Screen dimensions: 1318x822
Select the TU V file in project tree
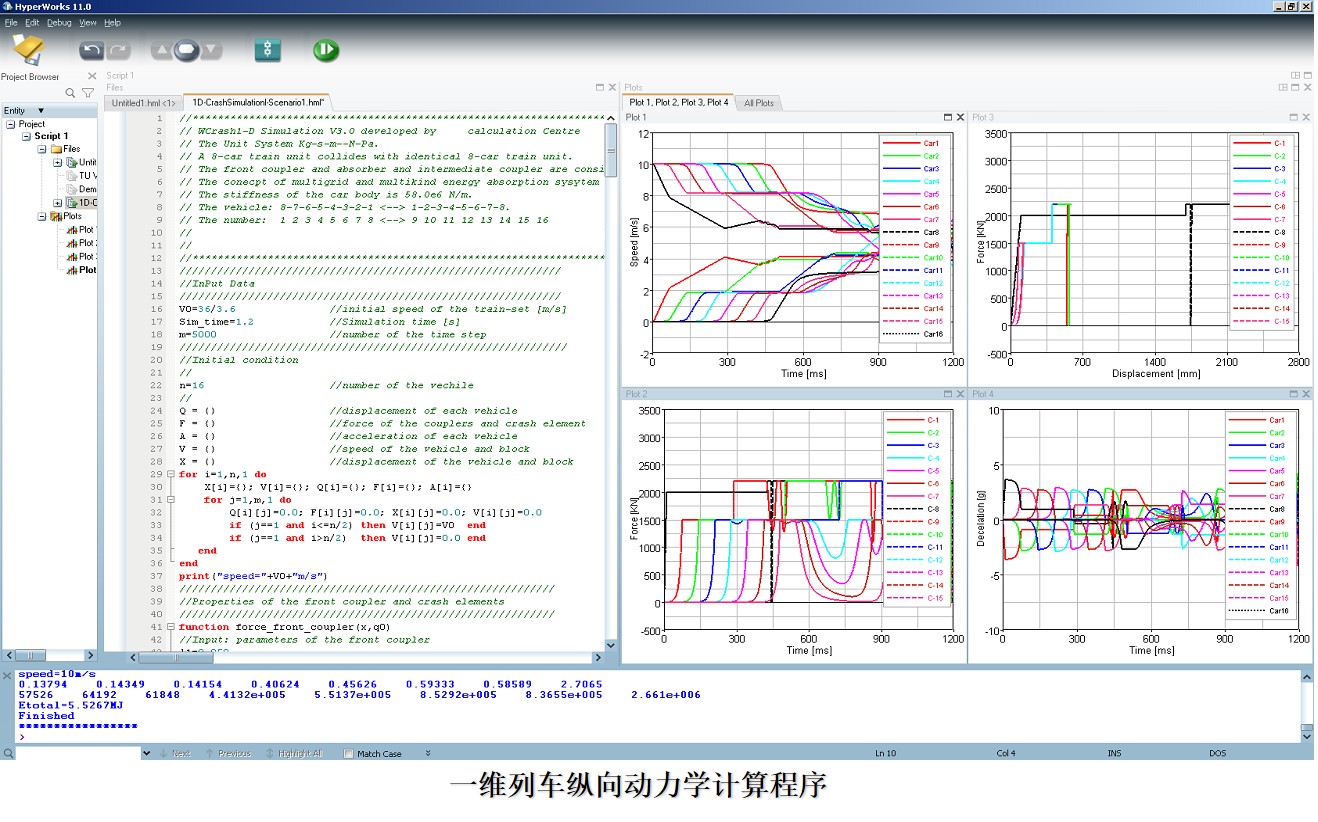[x=81, y=176]
